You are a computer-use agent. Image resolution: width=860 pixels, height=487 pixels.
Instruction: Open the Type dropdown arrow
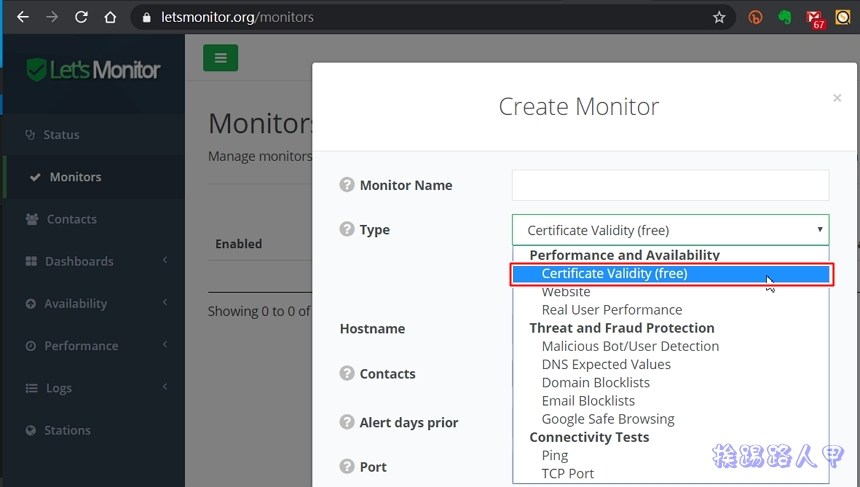point(820,229)
